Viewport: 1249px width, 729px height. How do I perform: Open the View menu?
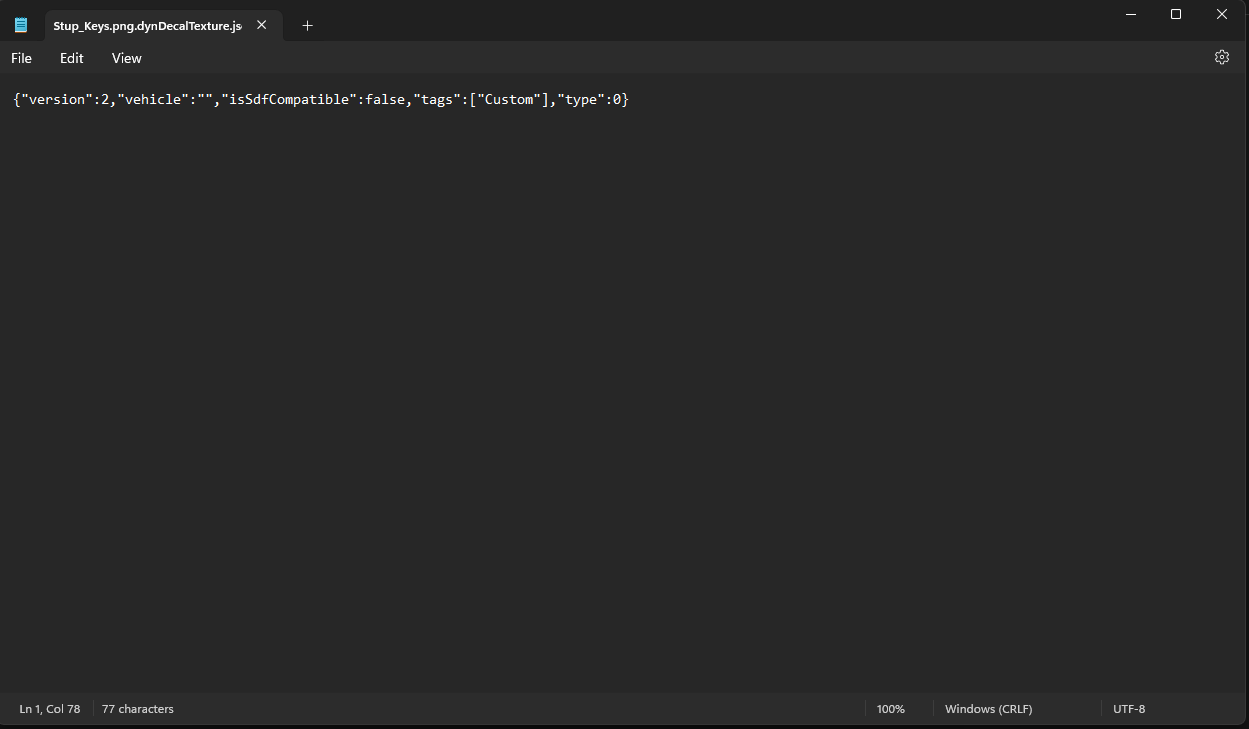pos(127,58)
